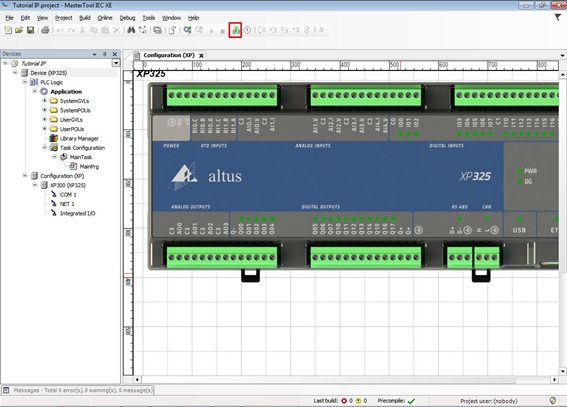Open the Tools menu
567x407 pixels.
point(149,18)
